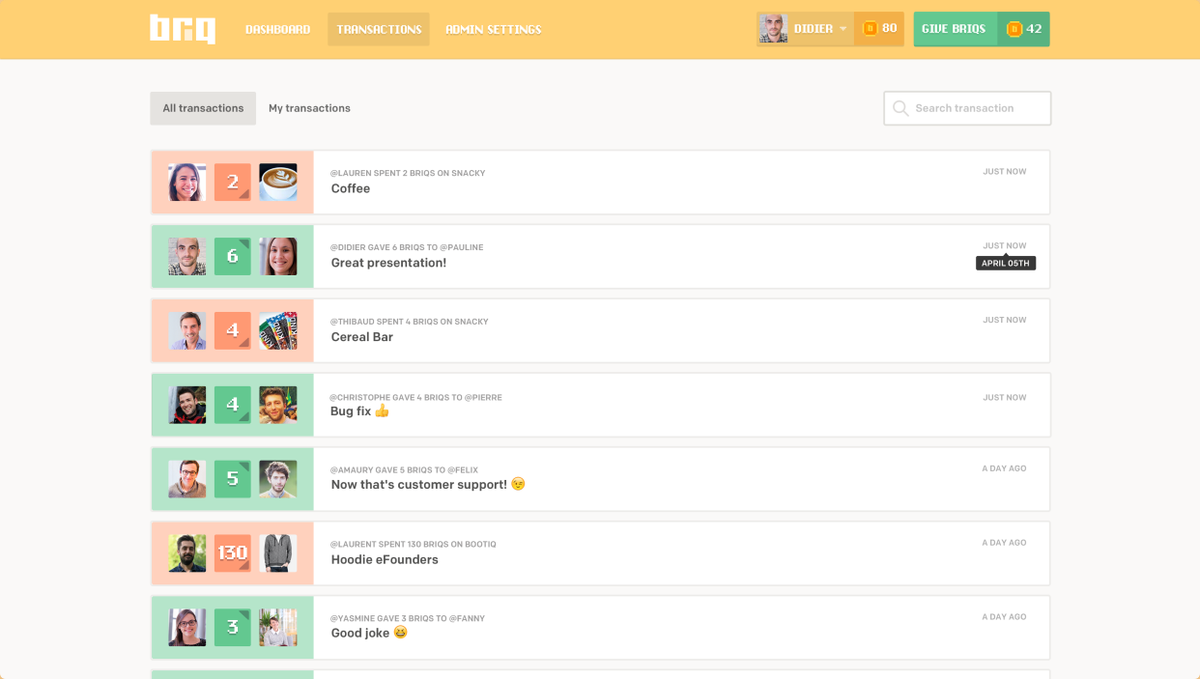Click Felix's avatar in customer support row
The image size is (1200, 679).
[x=278, y=479]
